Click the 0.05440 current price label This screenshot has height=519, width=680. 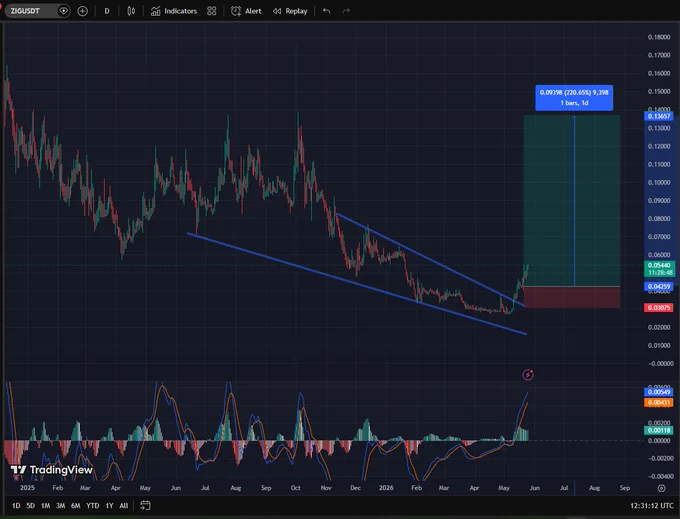click(659, 269)
